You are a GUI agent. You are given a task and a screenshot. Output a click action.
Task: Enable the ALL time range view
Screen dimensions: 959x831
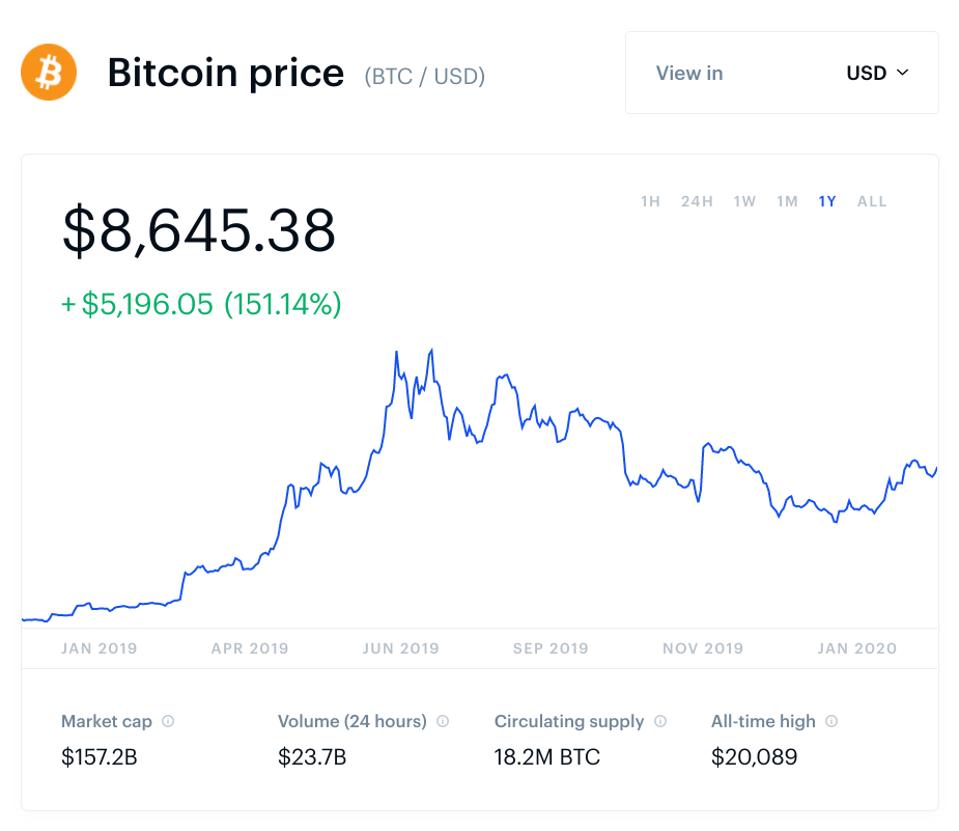point(870,201)
